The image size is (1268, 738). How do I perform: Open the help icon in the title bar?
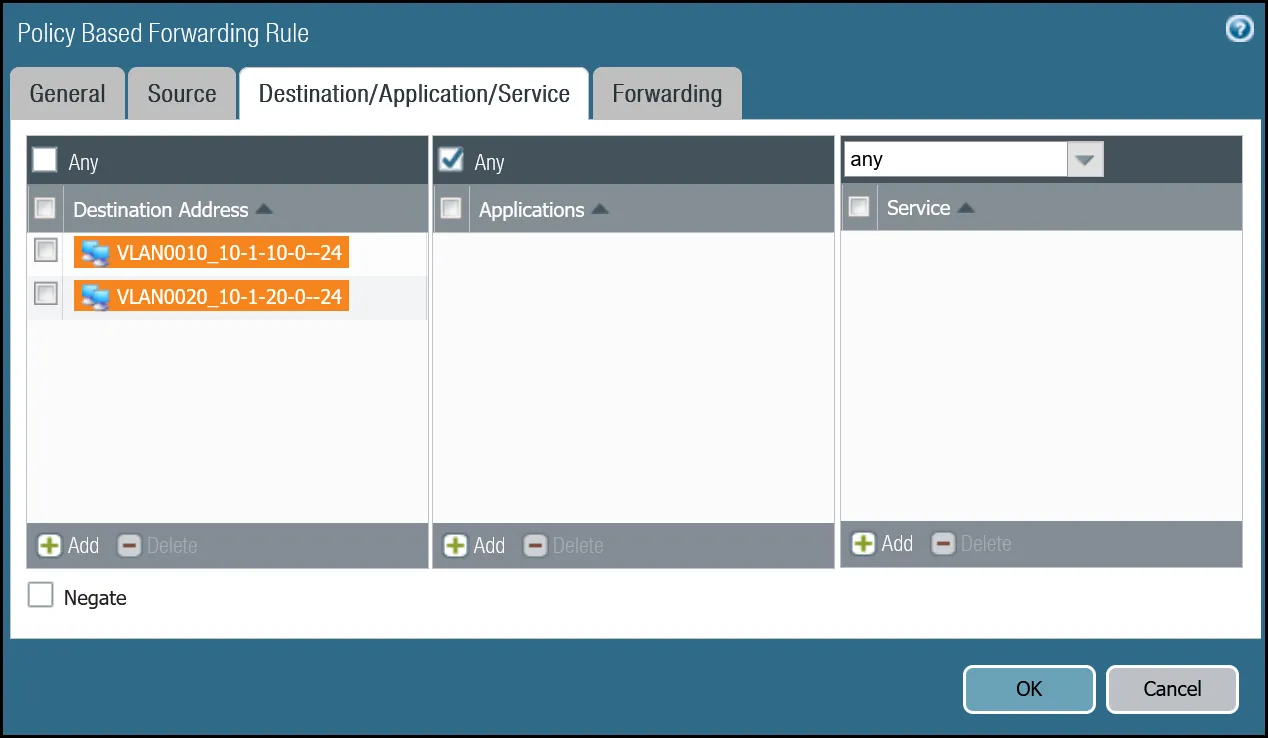[x=1239, y=29]
